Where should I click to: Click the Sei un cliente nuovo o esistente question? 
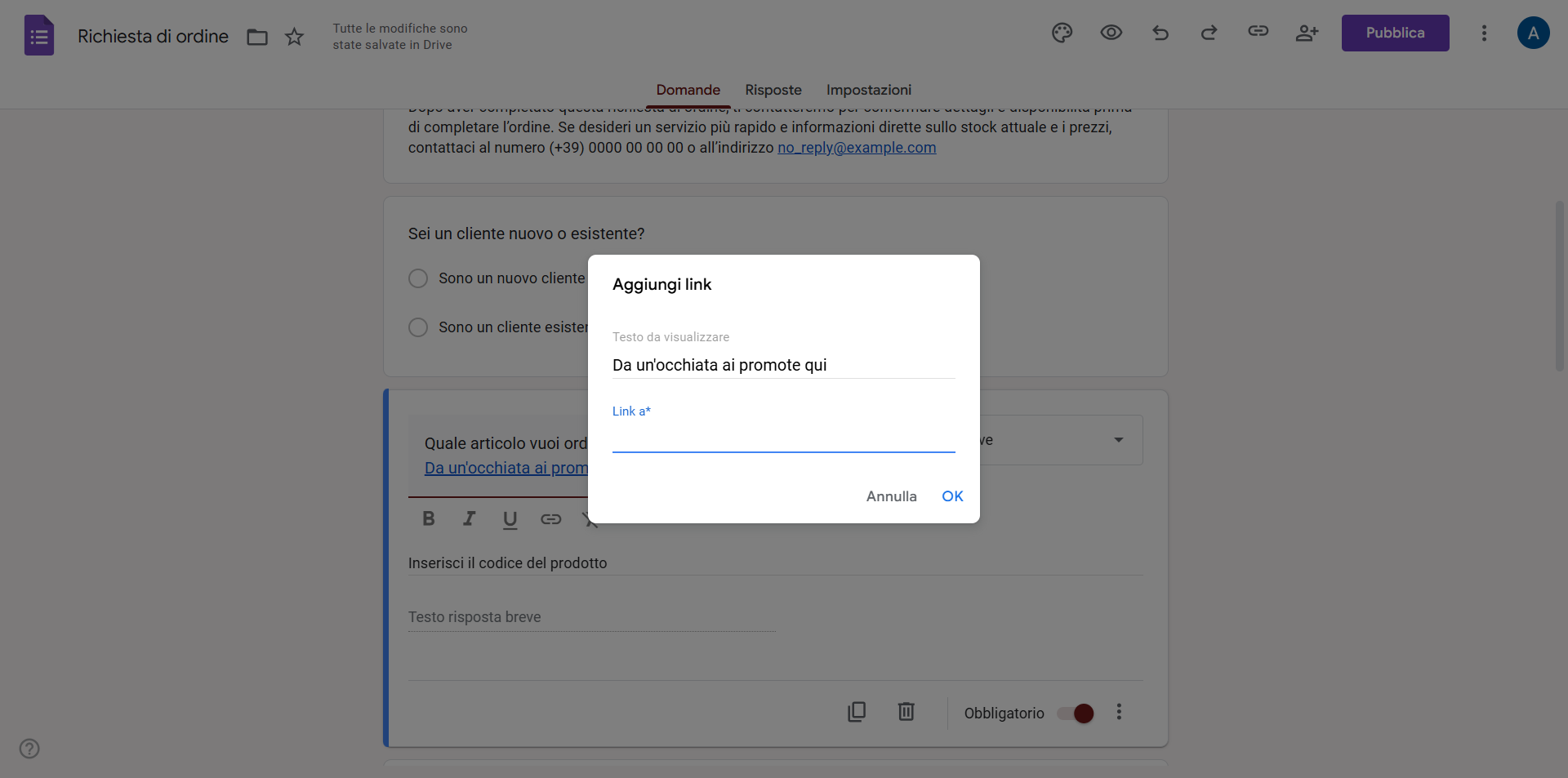pyautogui.click(x=526, y=233)
